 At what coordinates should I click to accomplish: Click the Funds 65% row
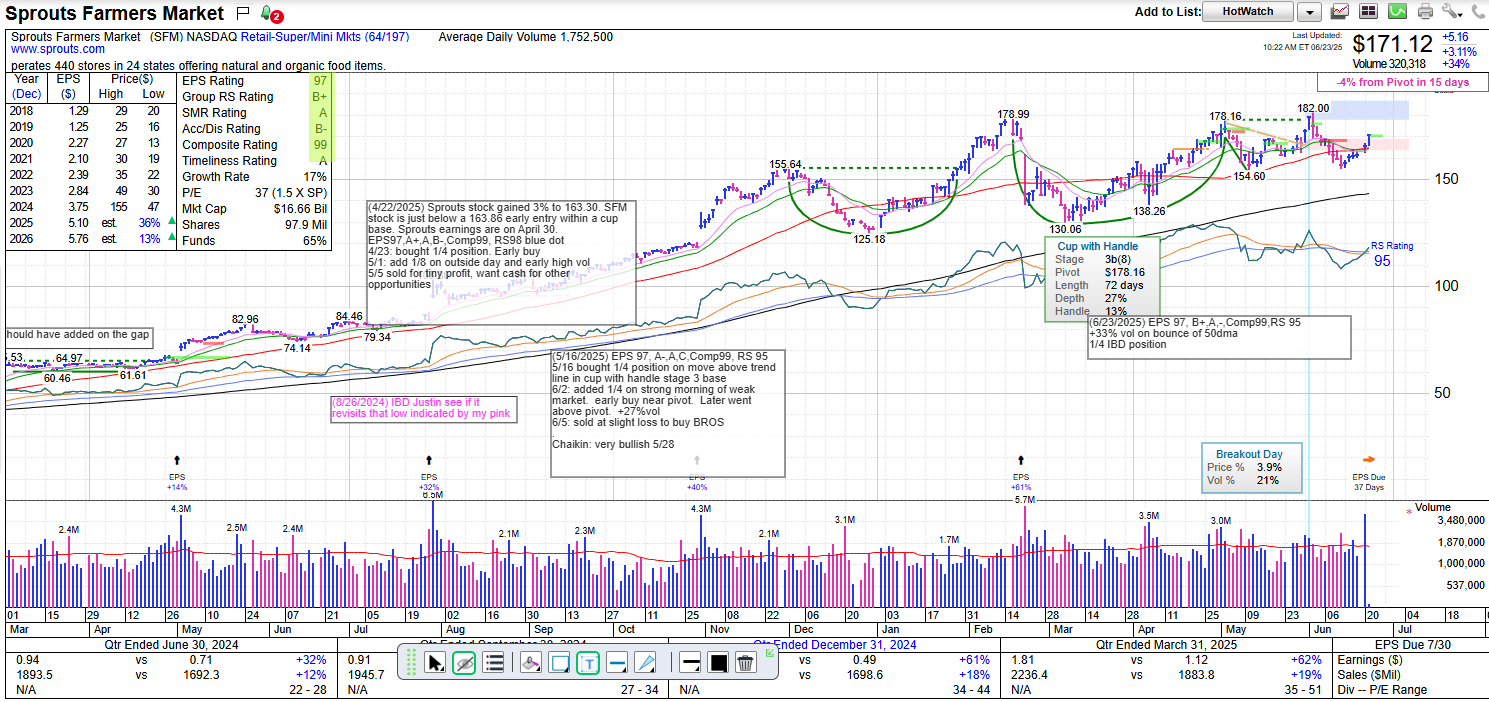click(254, 241)
